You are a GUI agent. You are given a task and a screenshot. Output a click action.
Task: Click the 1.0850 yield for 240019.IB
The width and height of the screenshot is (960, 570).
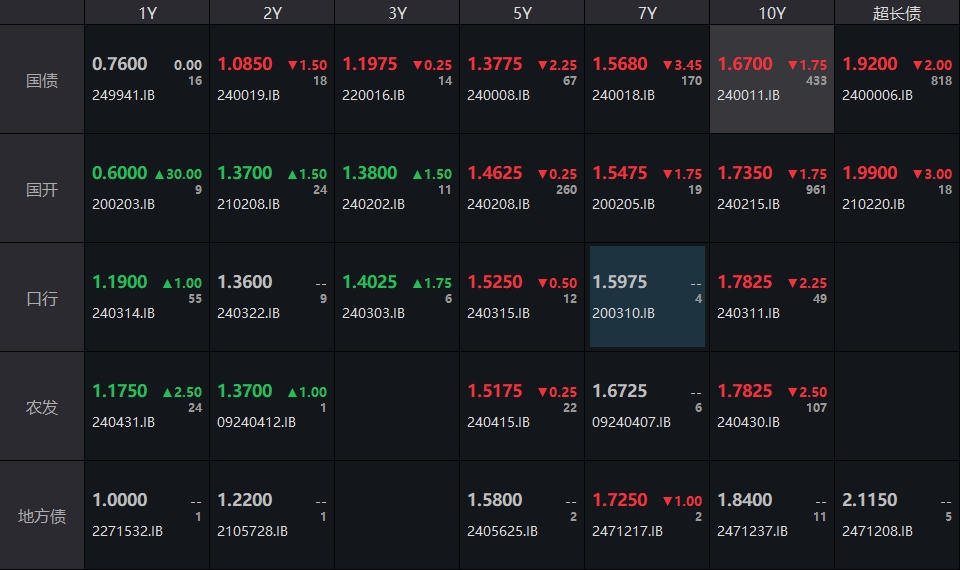[245, 64]
